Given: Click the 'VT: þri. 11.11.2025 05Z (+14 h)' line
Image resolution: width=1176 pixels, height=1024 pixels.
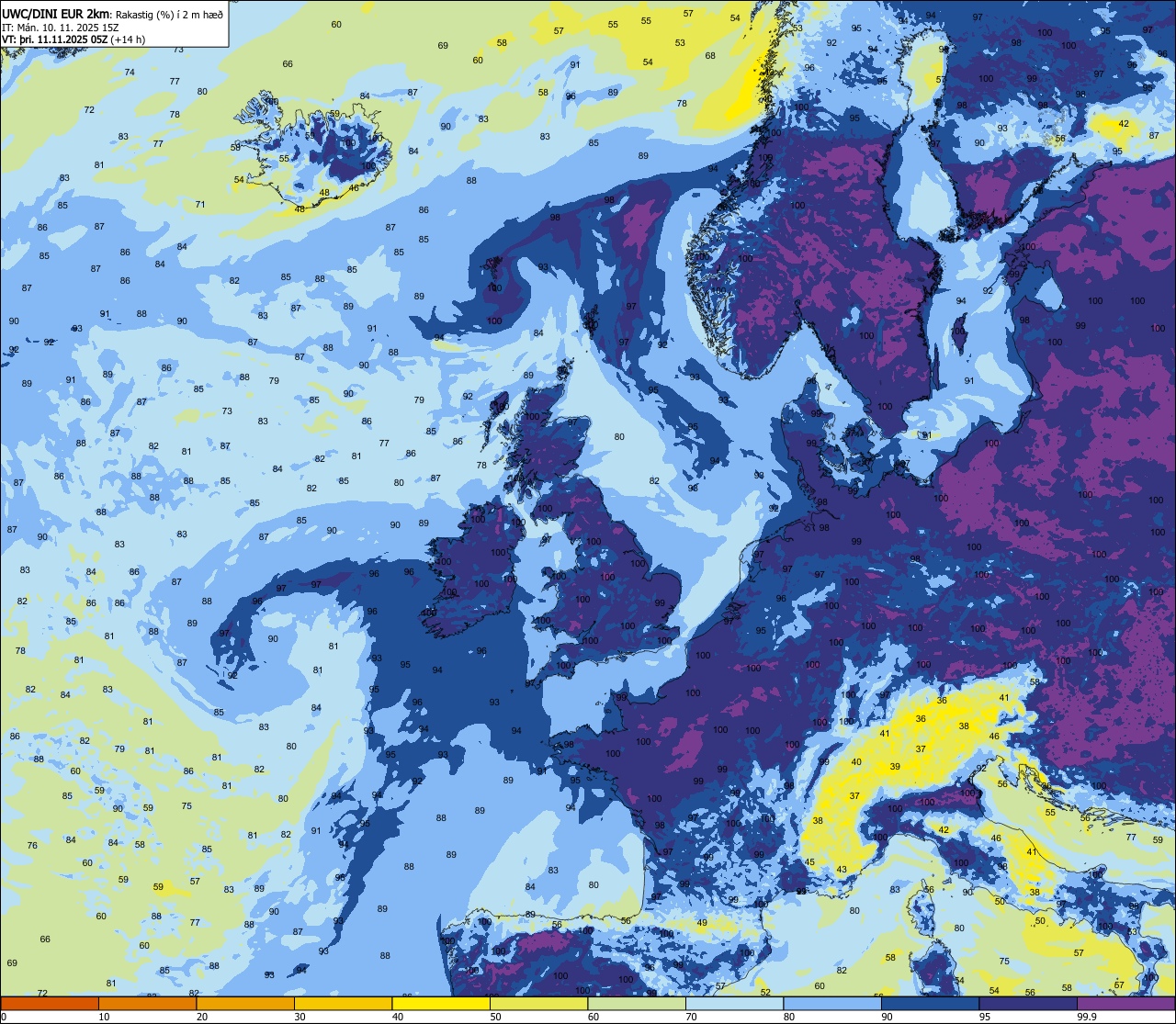Looking at the screenshot, I should (x=73, y=40).
